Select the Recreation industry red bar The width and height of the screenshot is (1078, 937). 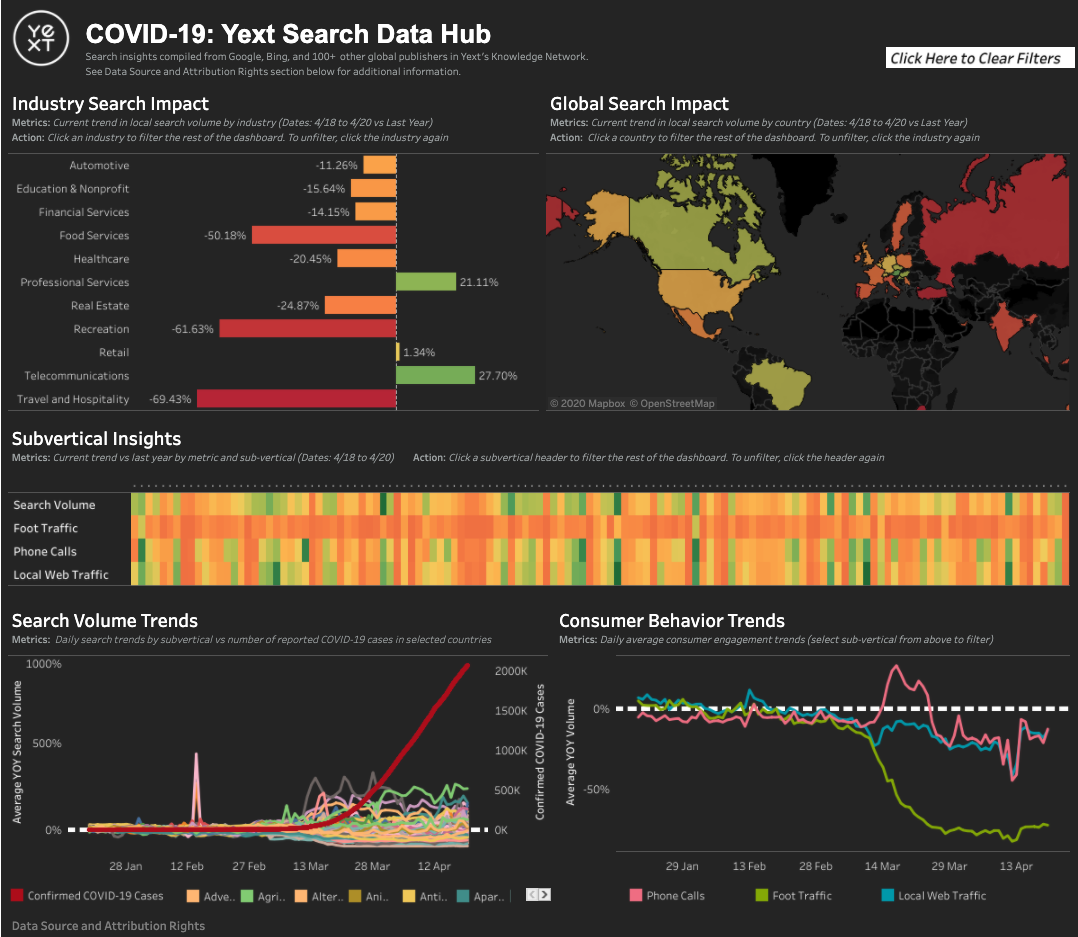click(307, 329)
